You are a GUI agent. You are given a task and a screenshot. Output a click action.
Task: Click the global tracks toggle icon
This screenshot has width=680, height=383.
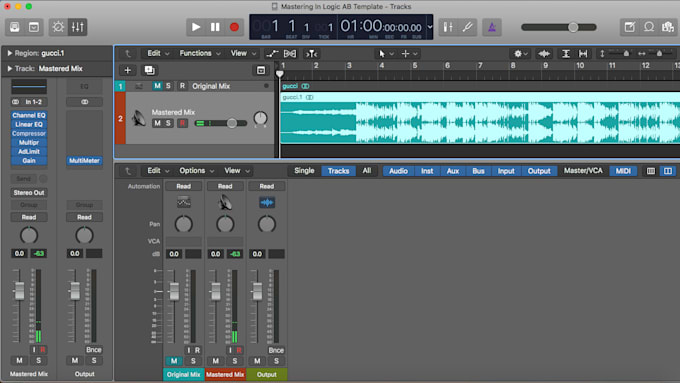pyautogui.click(x=261, y=70)
